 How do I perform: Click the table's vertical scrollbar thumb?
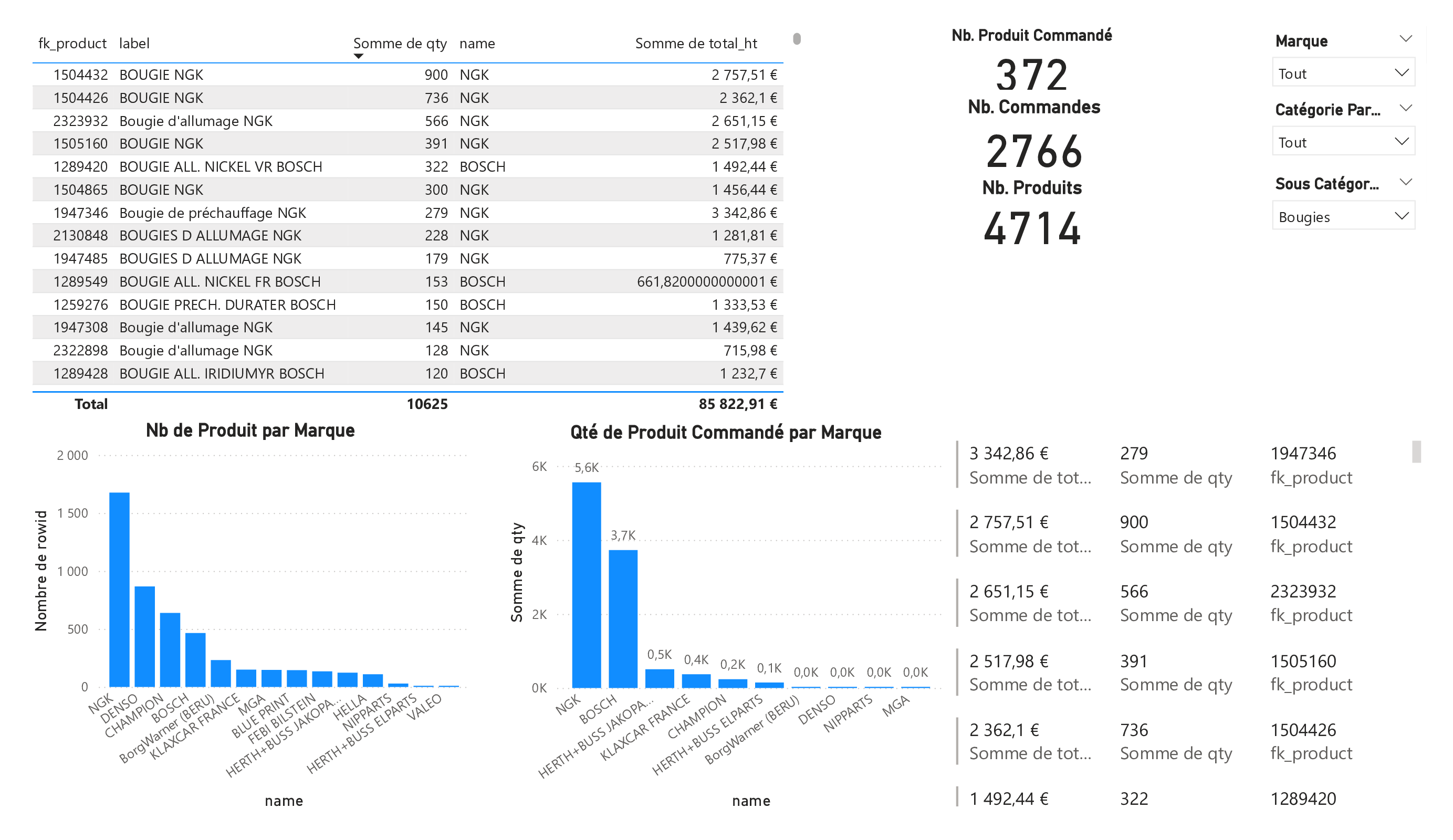point(796,39)
